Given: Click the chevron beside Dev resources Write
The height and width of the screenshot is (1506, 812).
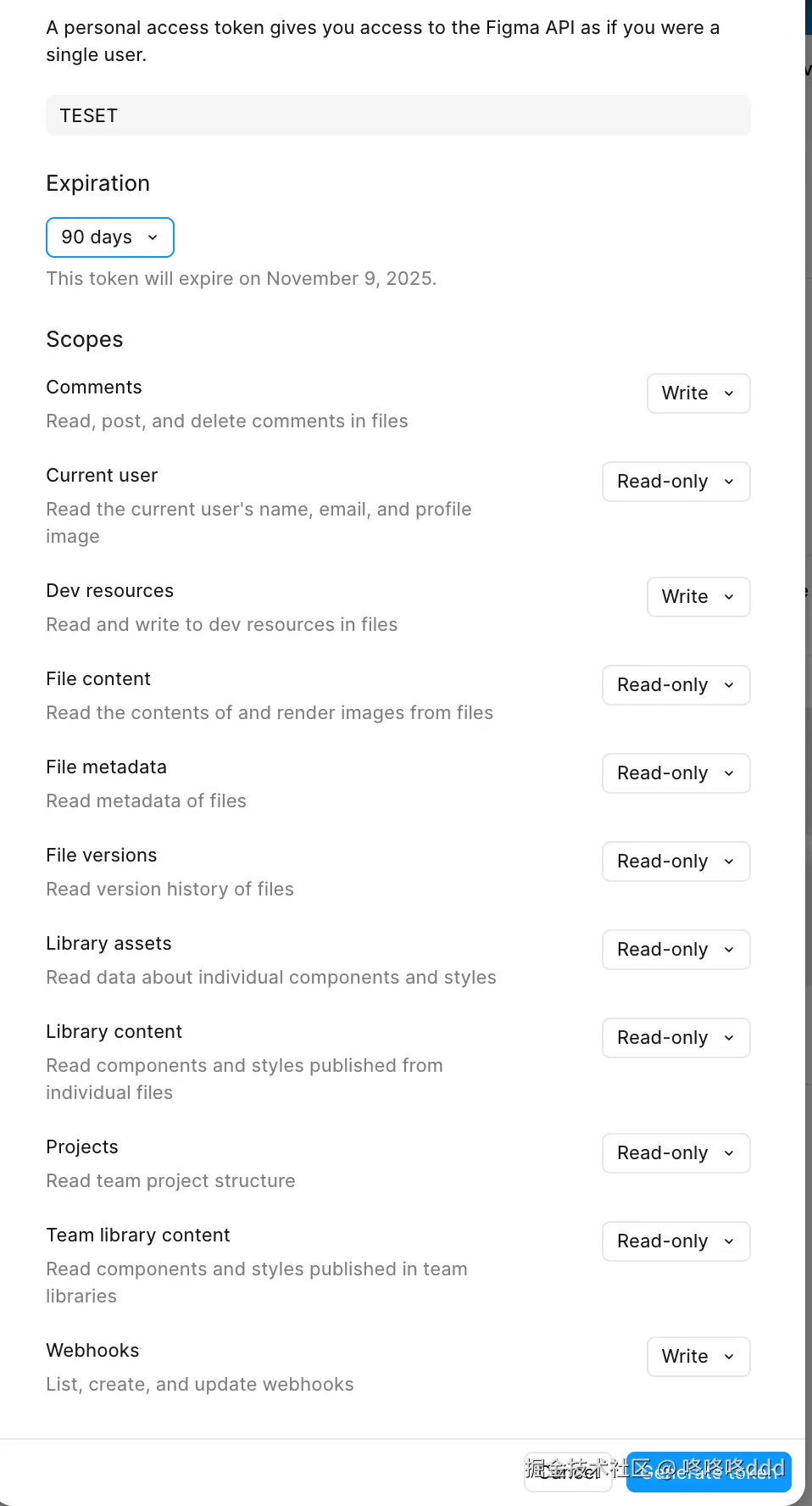Looking at the screenshot, I should 729,597.
